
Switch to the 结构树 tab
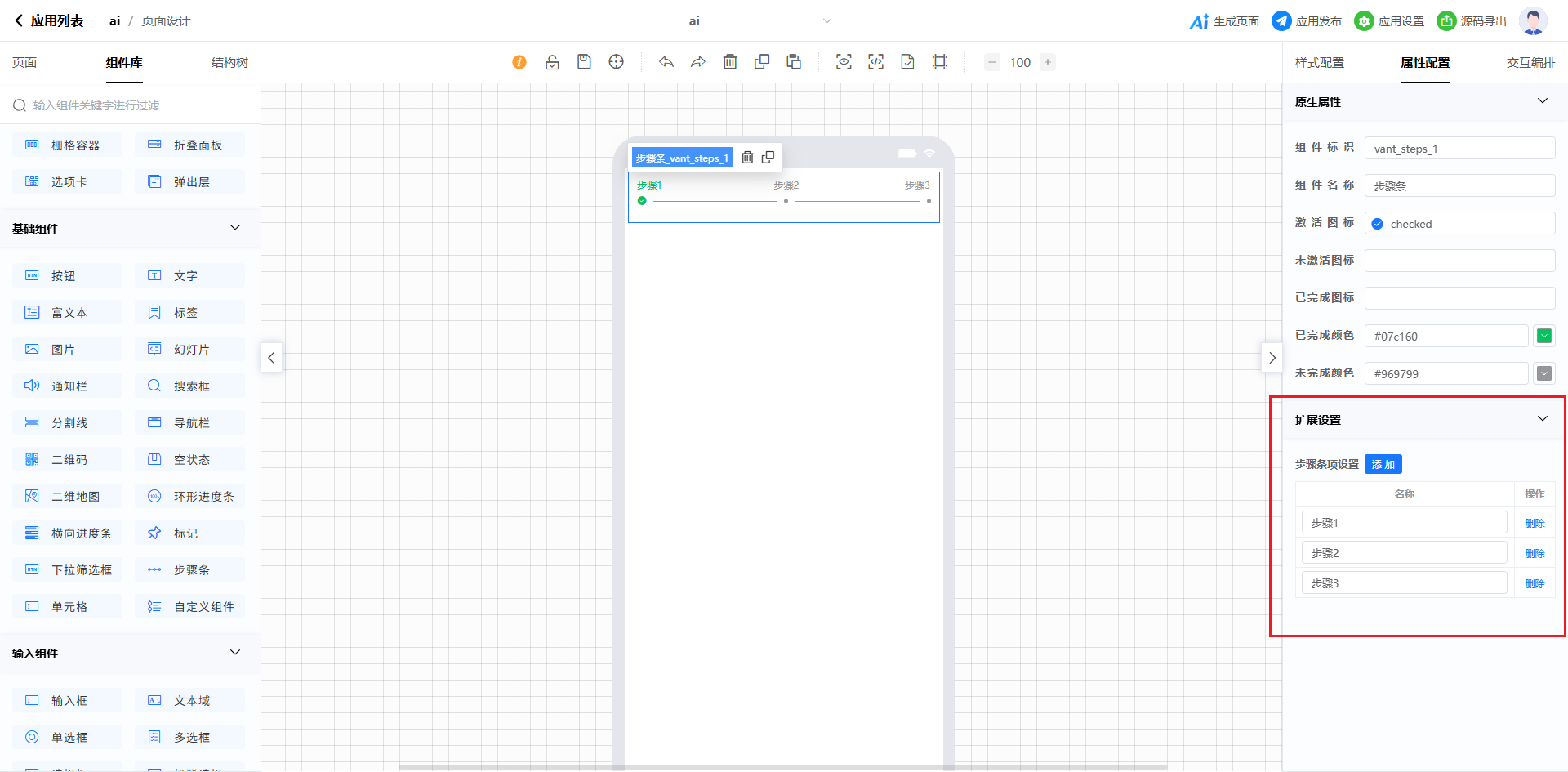[x=229, y=63]
